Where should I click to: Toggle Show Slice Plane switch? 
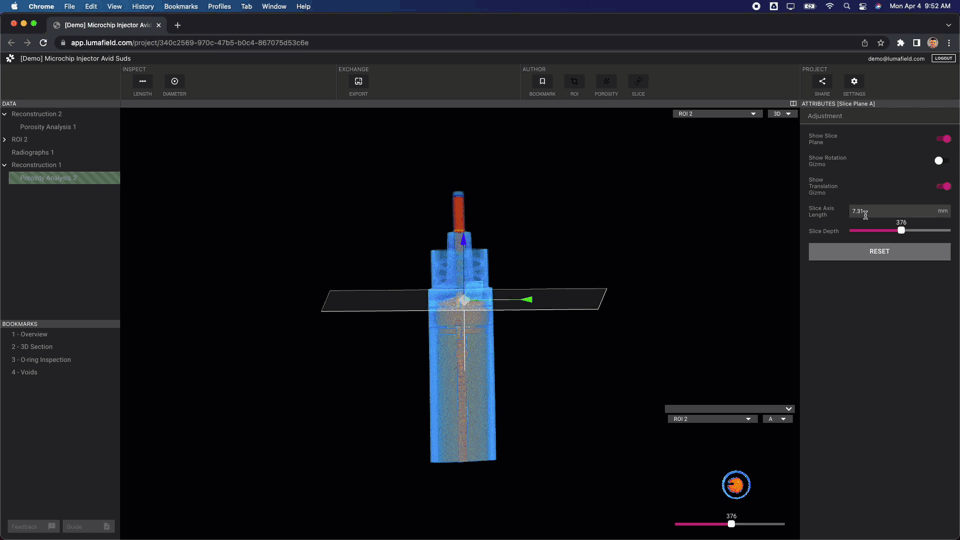942,139
